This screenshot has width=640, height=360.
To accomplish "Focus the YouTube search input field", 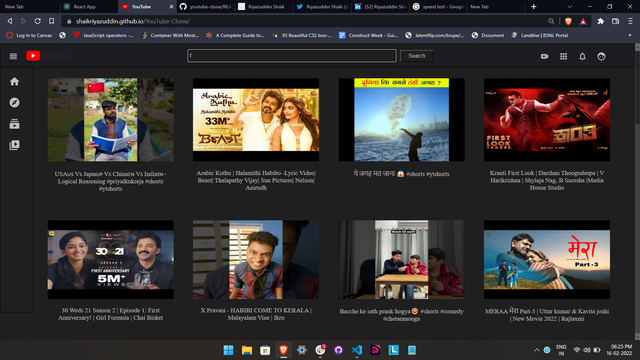I will (291, 56).
